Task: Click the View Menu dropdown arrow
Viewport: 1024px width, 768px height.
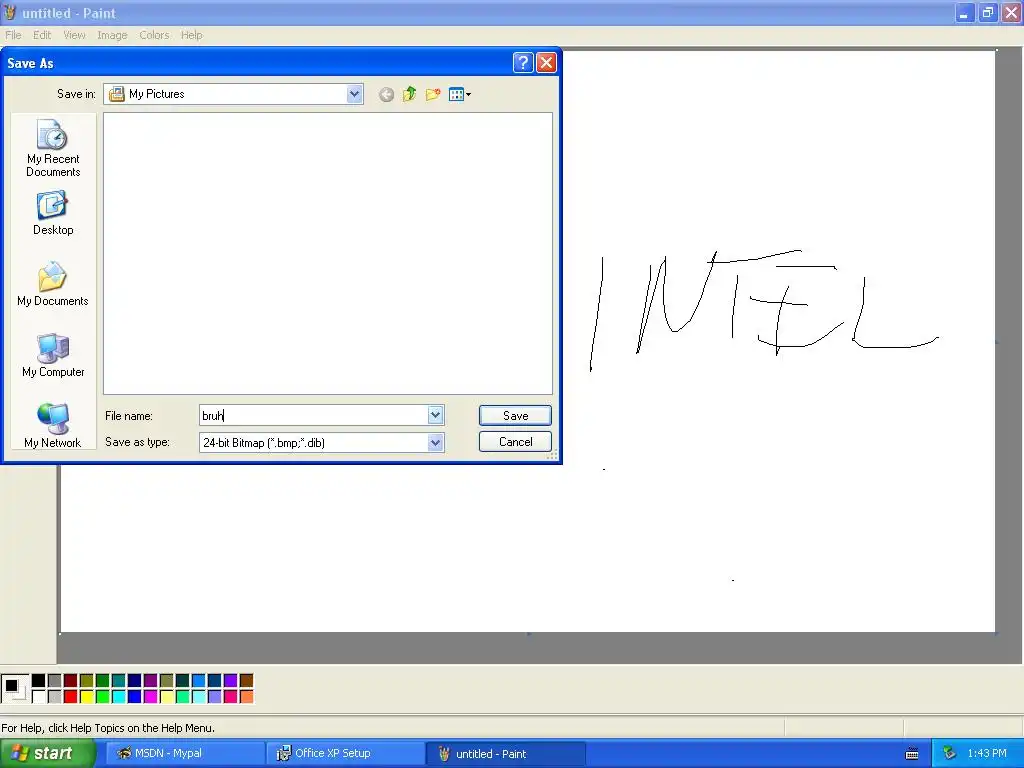Action: [468, 95]
